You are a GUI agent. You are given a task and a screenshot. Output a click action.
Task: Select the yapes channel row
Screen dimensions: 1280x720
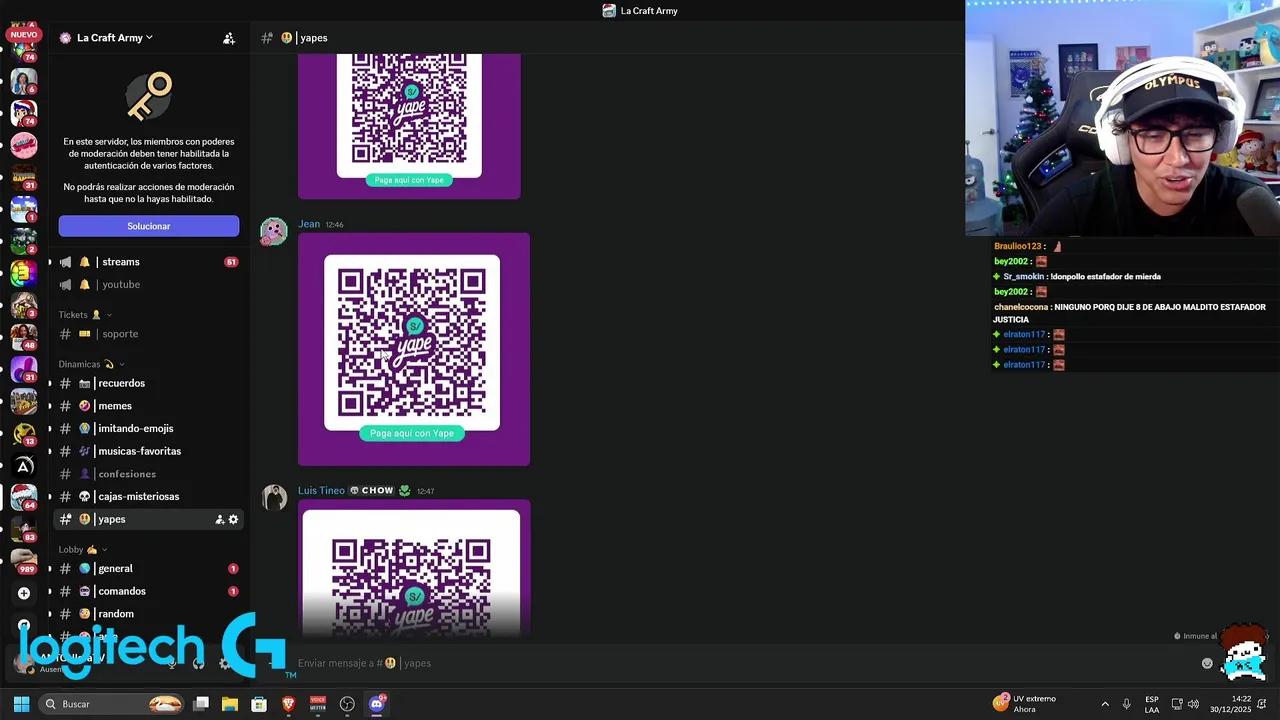click(x=146, y=519)
